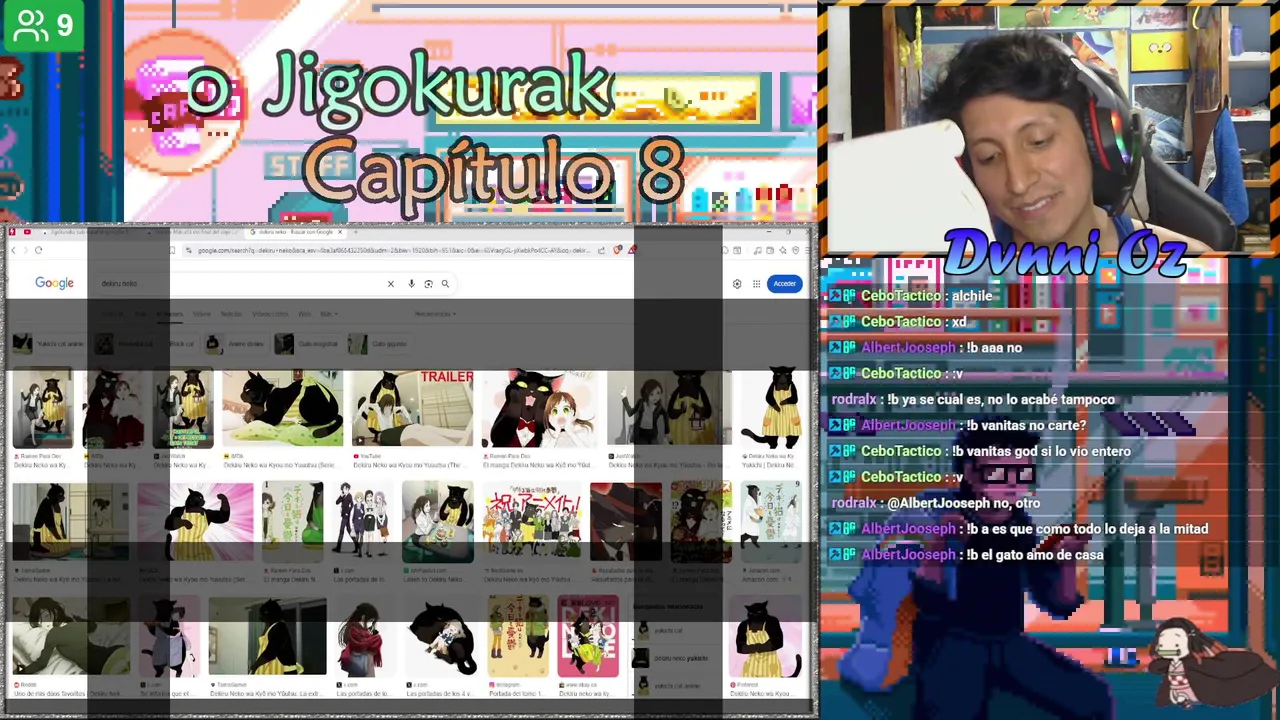
Task: Open the YouTube TRAILER image result
Action: [x=412, y=408]
